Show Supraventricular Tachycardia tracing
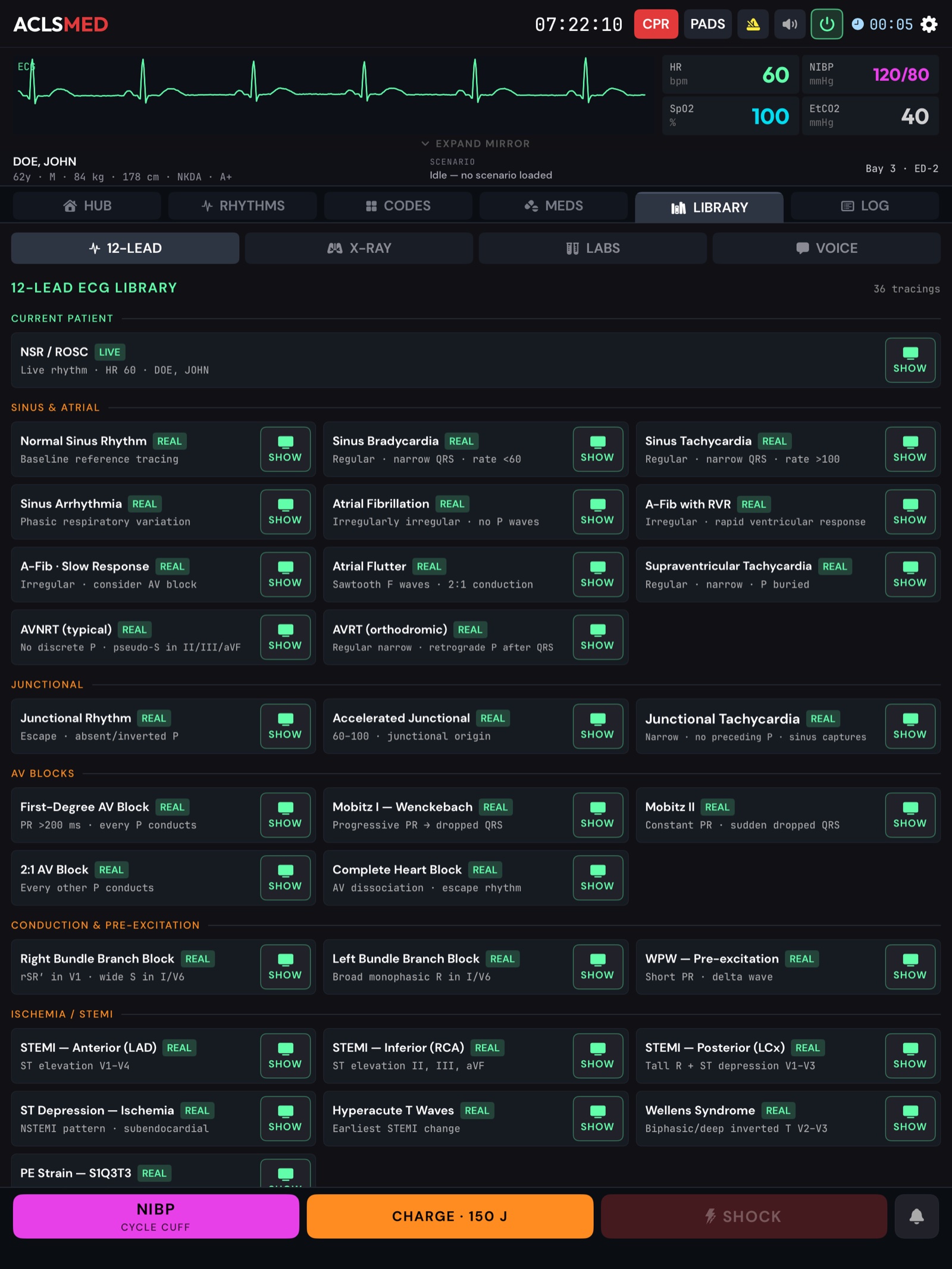This screenshot has width=952, height=1269. [x=910, y=575]
